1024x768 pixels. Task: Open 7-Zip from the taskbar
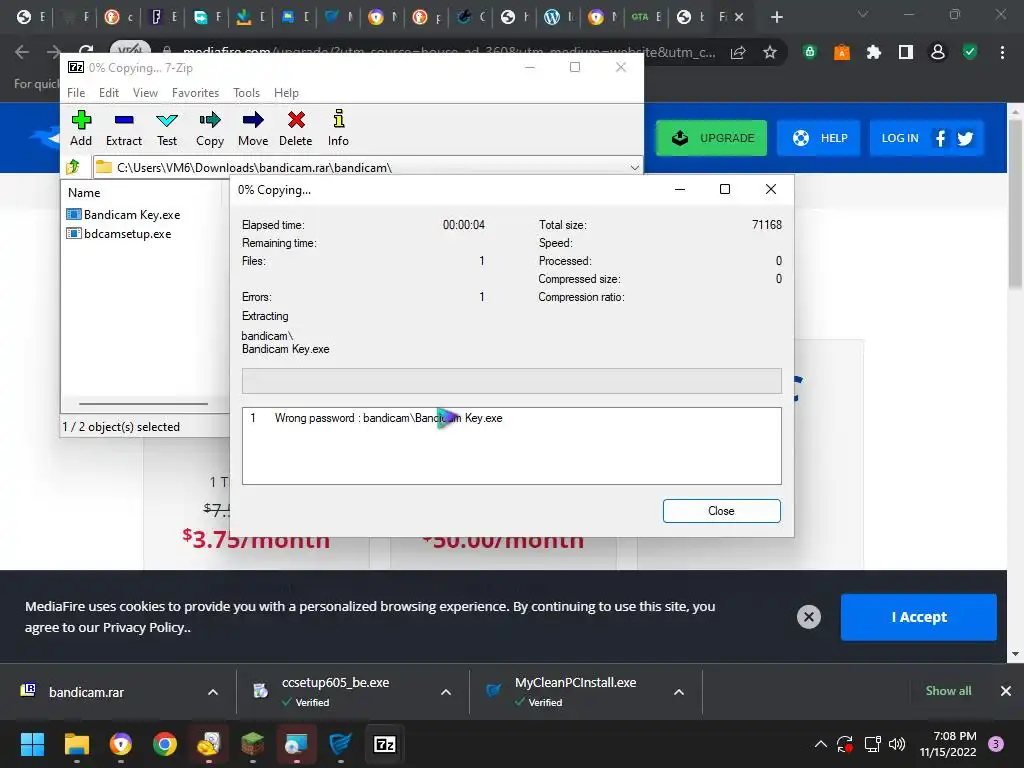tap(385, 744)
